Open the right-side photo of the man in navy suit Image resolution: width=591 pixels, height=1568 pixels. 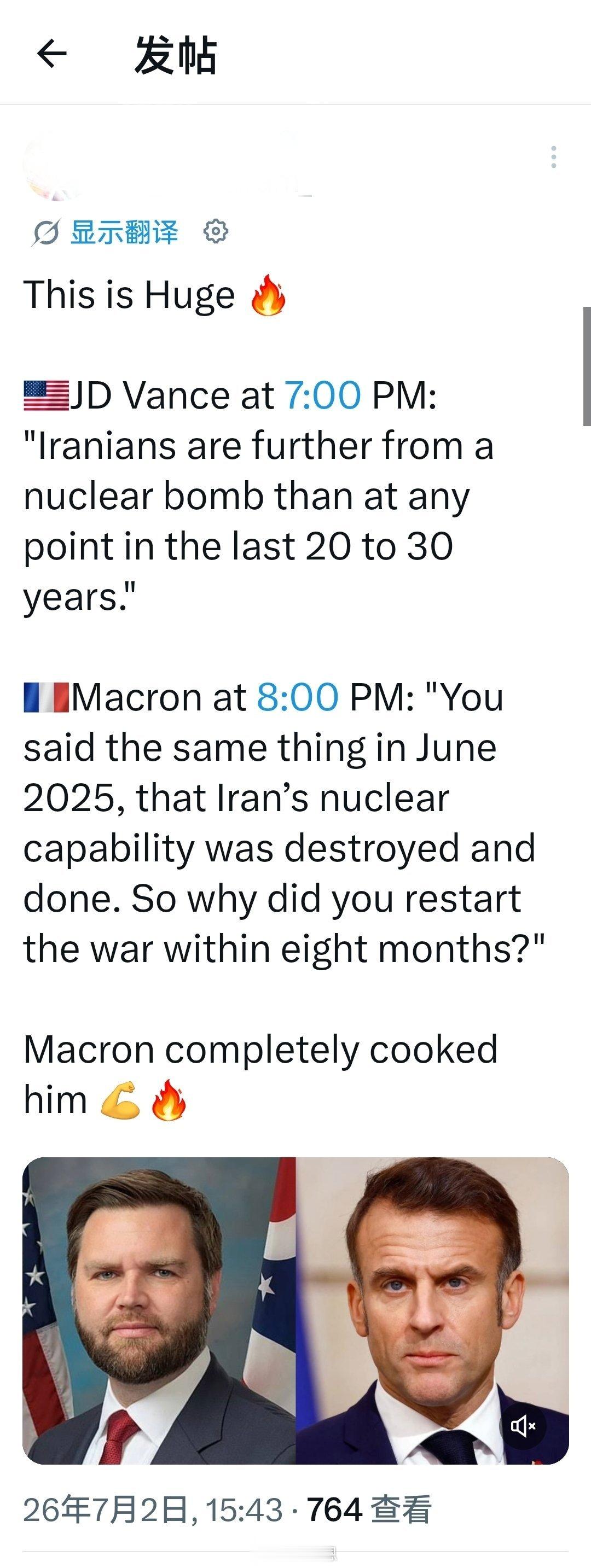tap(433, 1310)
